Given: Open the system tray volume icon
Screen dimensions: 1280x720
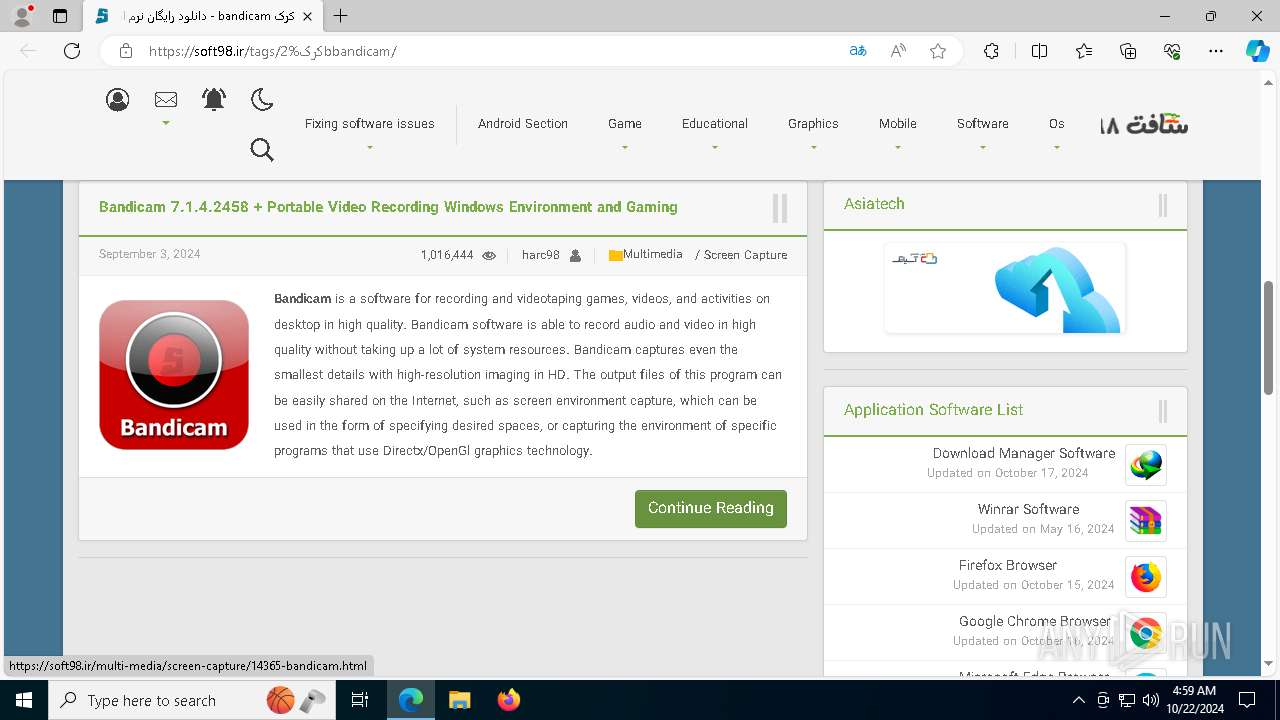Looking at the screenshot, I should (1150, 700).
